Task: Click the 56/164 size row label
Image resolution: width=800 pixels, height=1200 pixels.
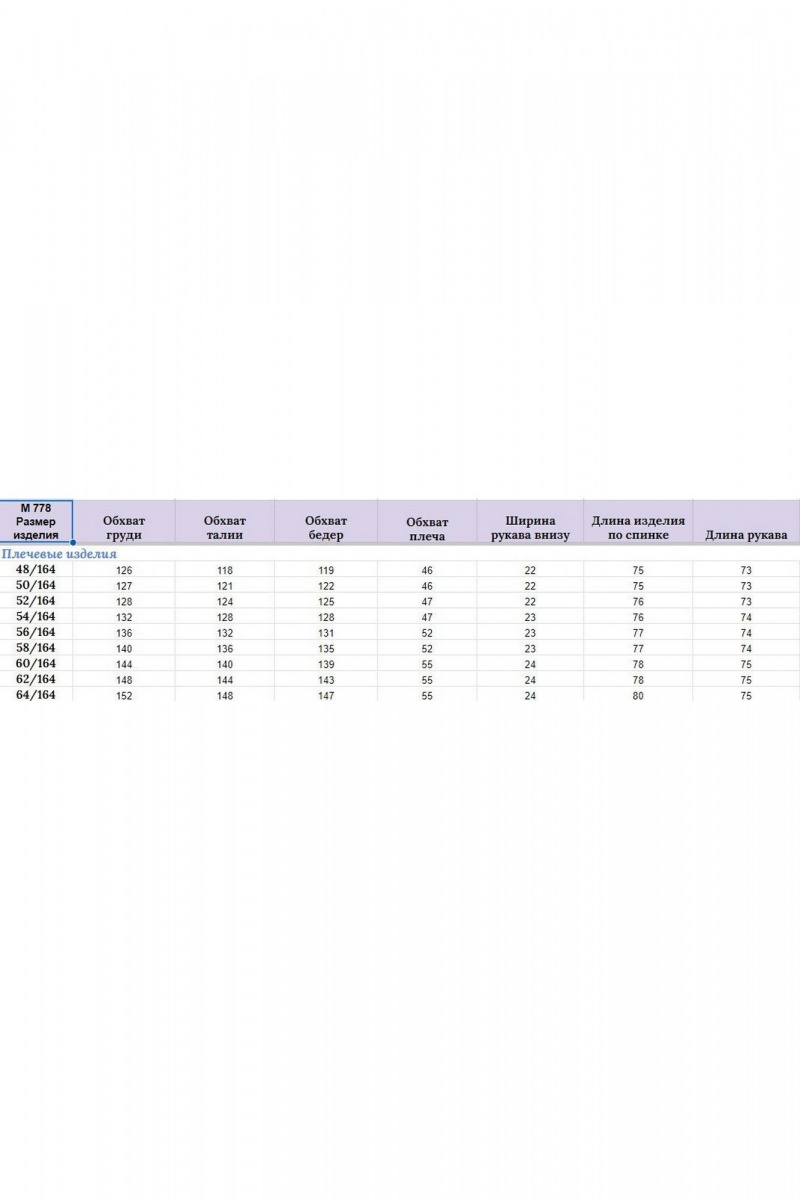Action: pyautogui.click(x=36, y=632)
